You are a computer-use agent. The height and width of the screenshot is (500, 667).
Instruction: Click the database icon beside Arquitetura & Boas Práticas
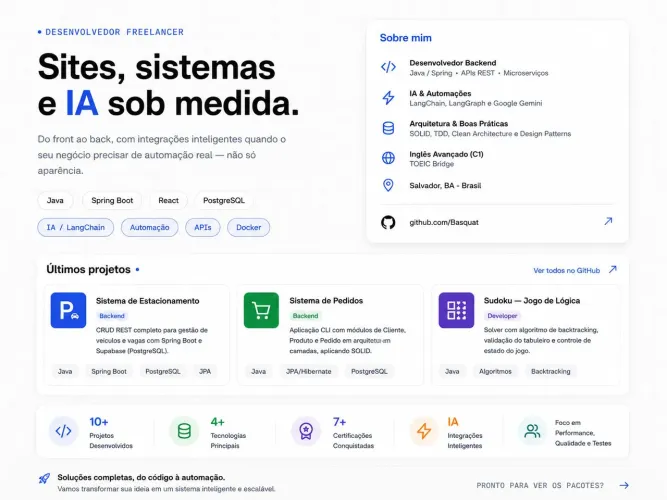coord(388,128)
